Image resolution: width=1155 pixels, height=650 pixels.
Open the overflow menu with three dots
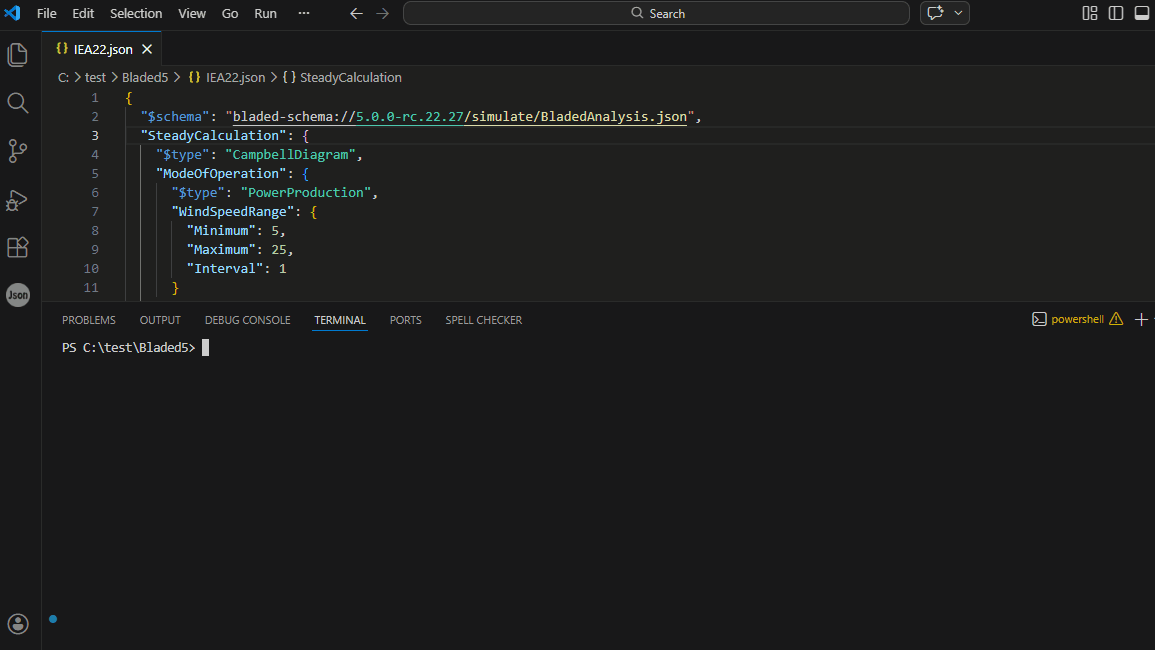pyautogui.click(x=304, y=13)
